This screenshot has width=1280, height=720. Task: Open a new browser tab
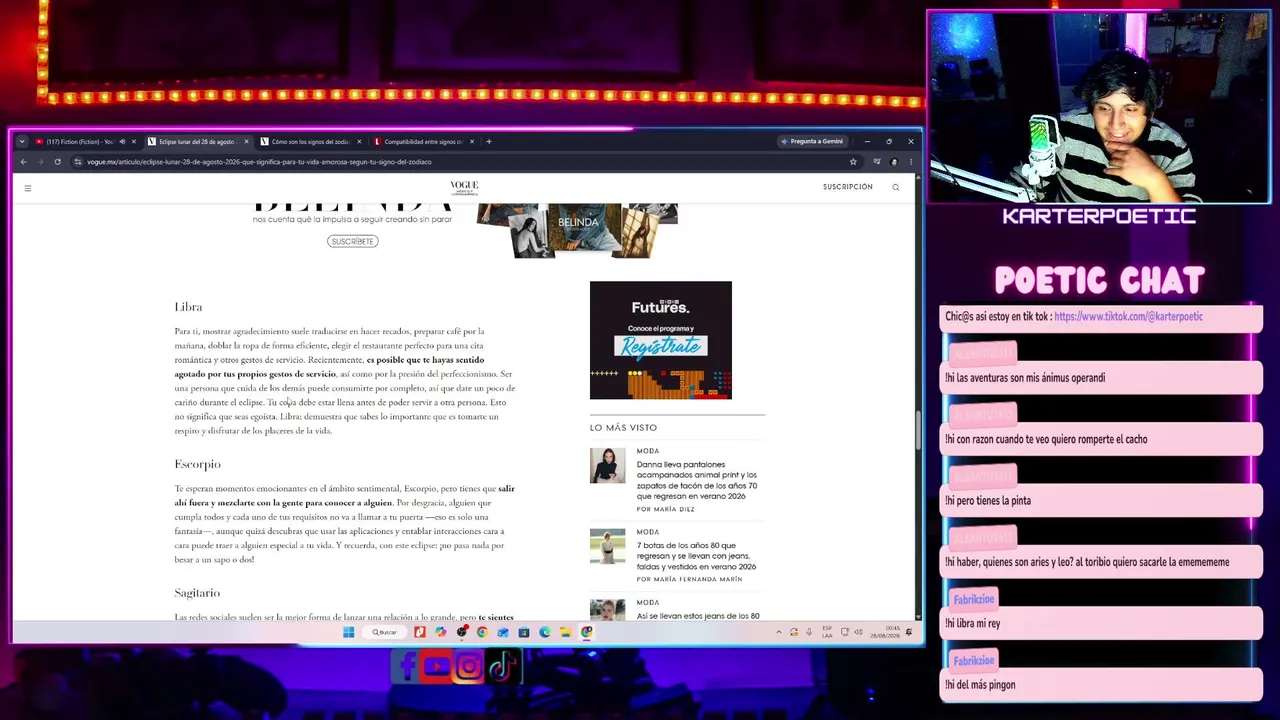coord(488,141)
